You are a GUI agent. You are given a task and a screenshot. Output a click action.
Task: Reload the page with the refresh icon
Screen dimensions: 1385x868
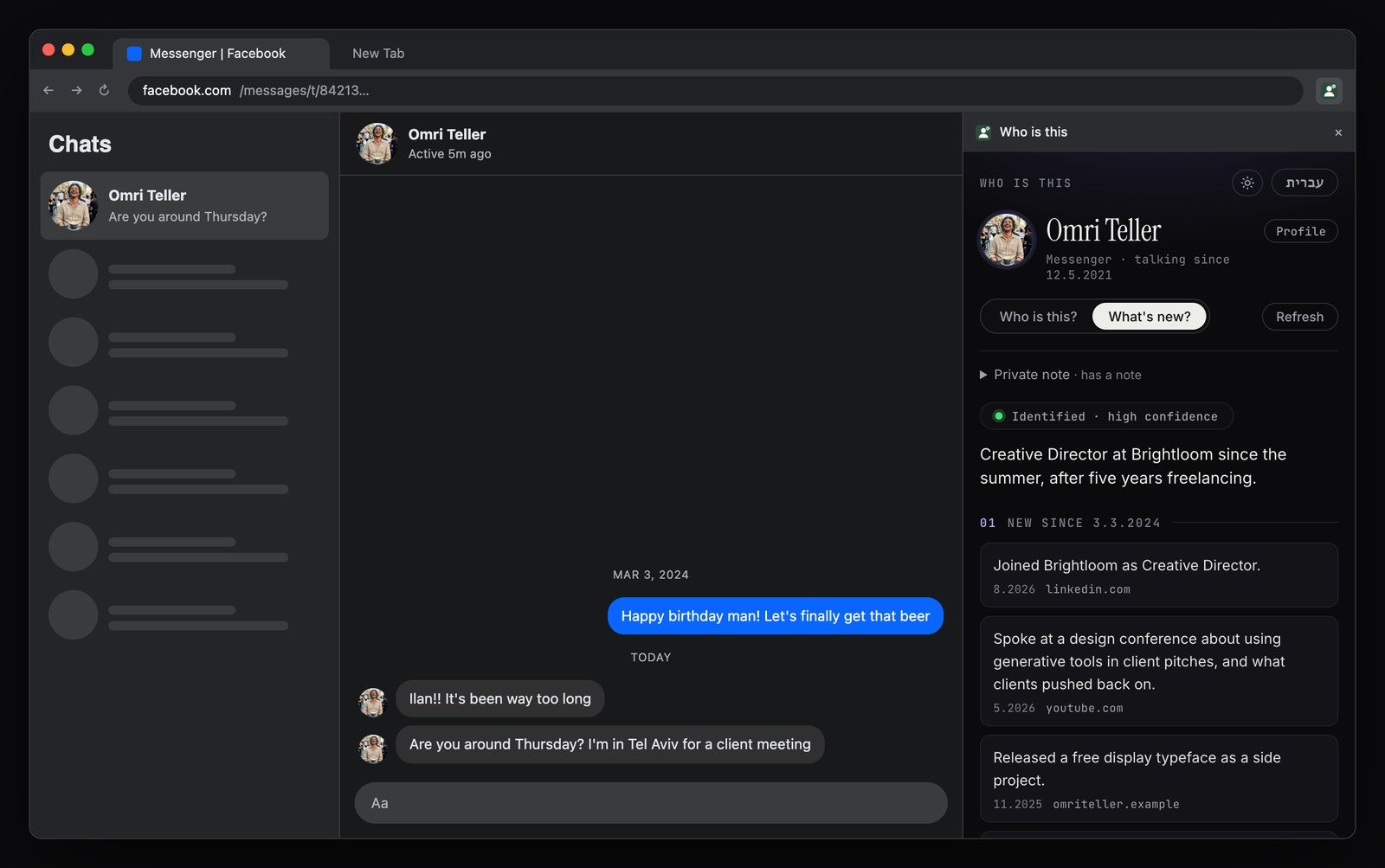[104, 90]
